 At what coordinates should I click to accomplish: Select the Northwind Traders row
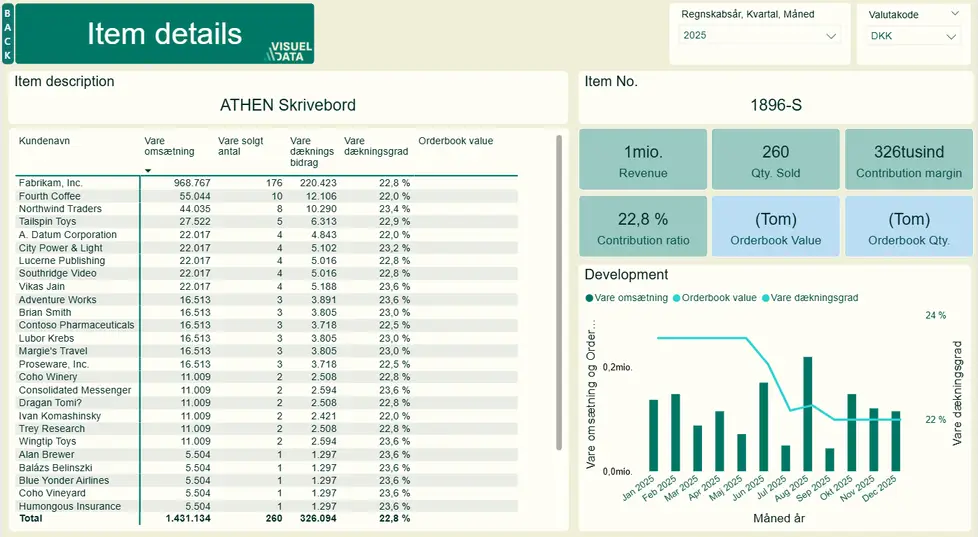(x=266, y=209)
